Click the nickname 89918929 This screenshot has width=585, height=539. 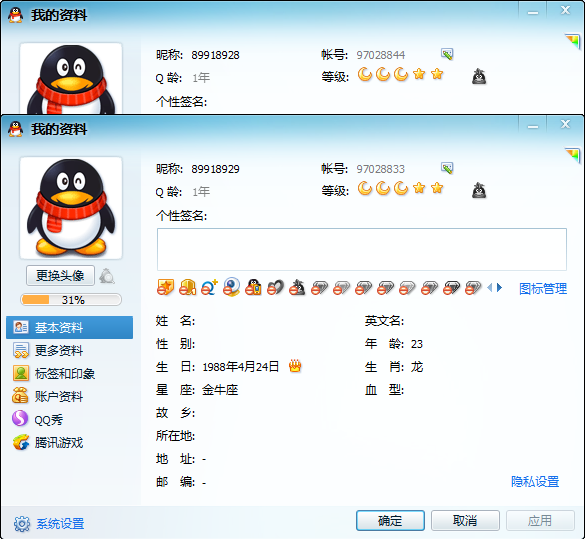point(215,169)
